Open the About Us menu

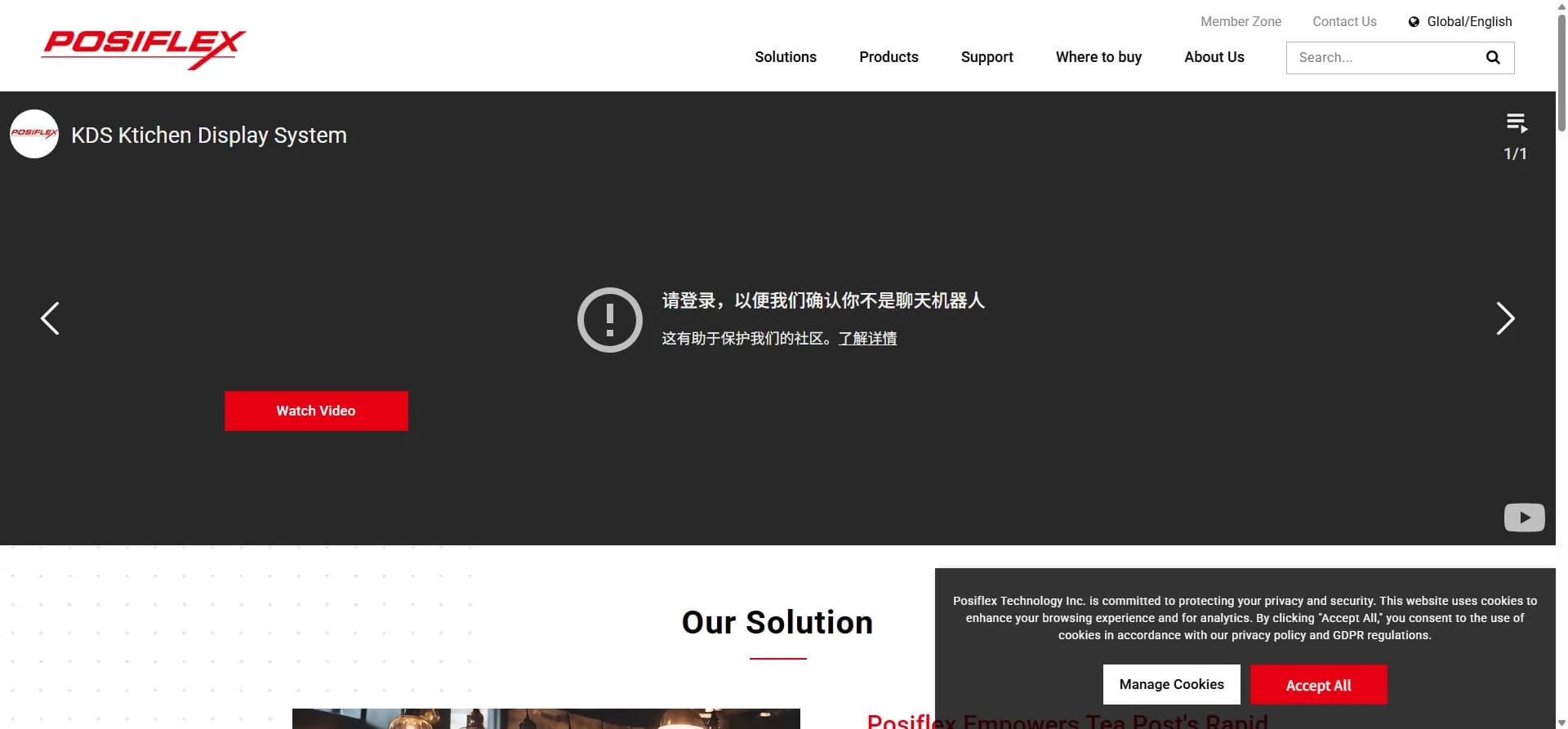coord(1214,57)
